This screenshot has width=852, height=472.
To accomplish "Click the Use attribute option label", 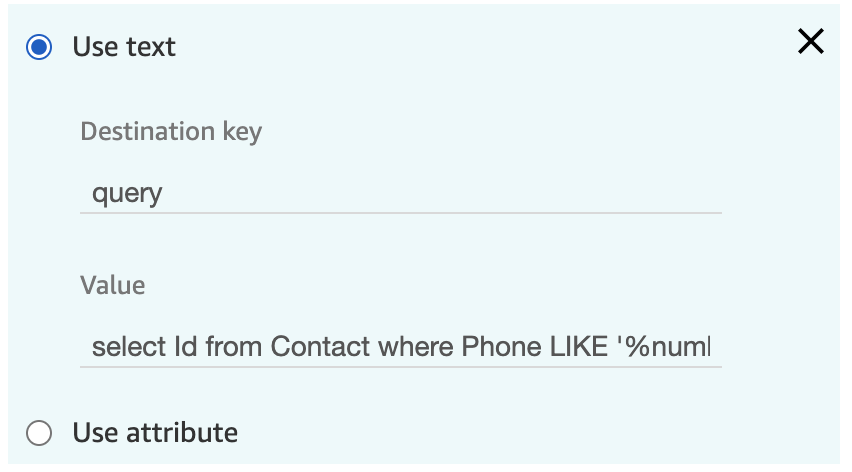I will [155, 433].
